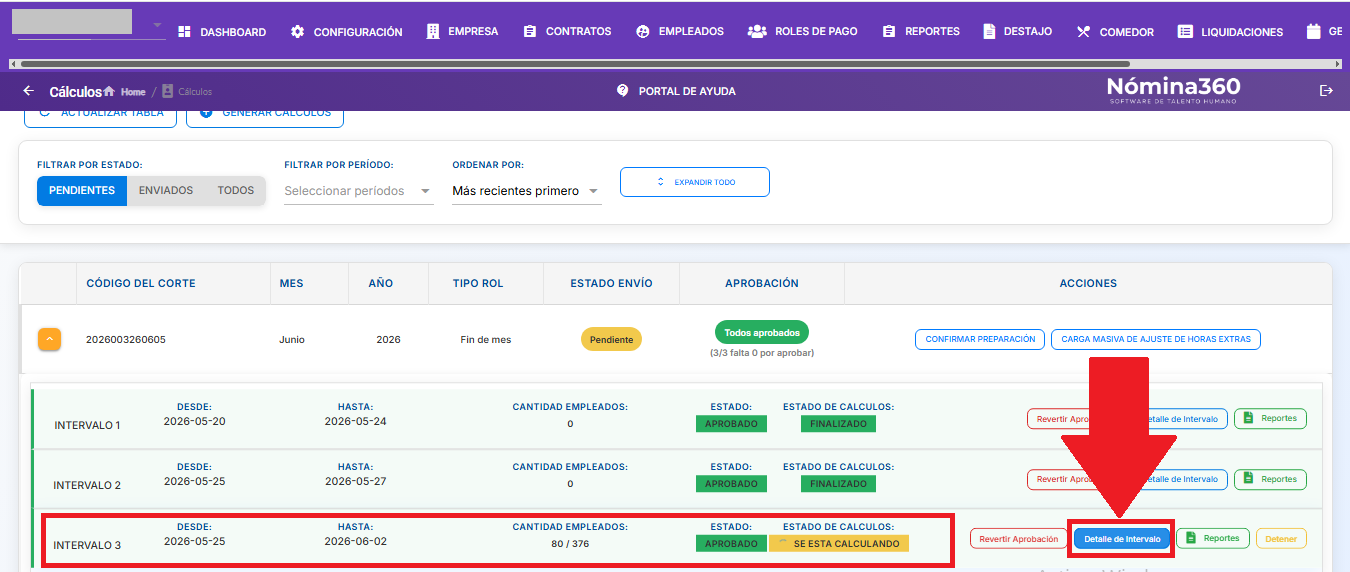Click Detener for Intervalo 3
The height and width of the screenshot is (572, 1350).
coord(1281,538)
